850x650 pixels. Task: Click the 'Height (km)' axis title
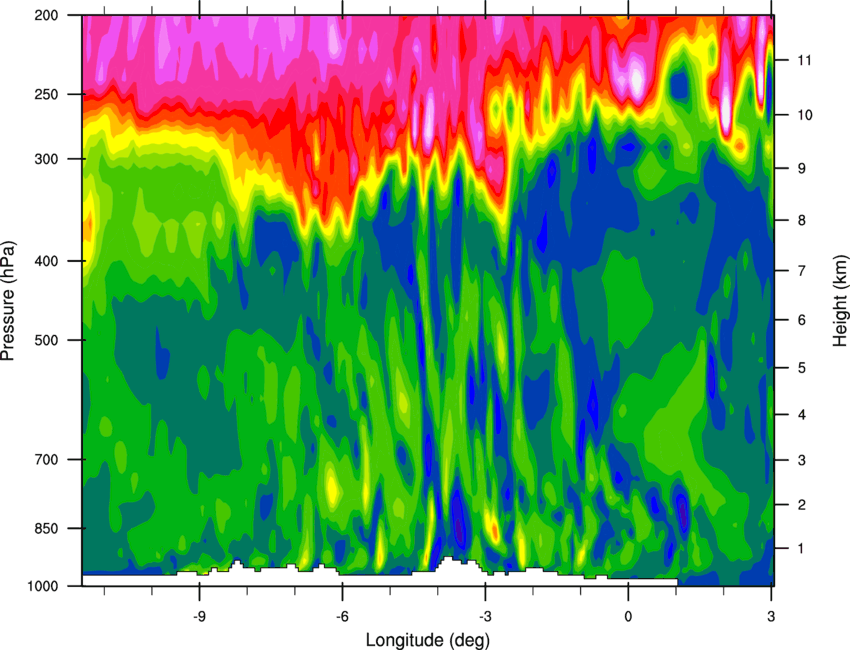(840, 300)
